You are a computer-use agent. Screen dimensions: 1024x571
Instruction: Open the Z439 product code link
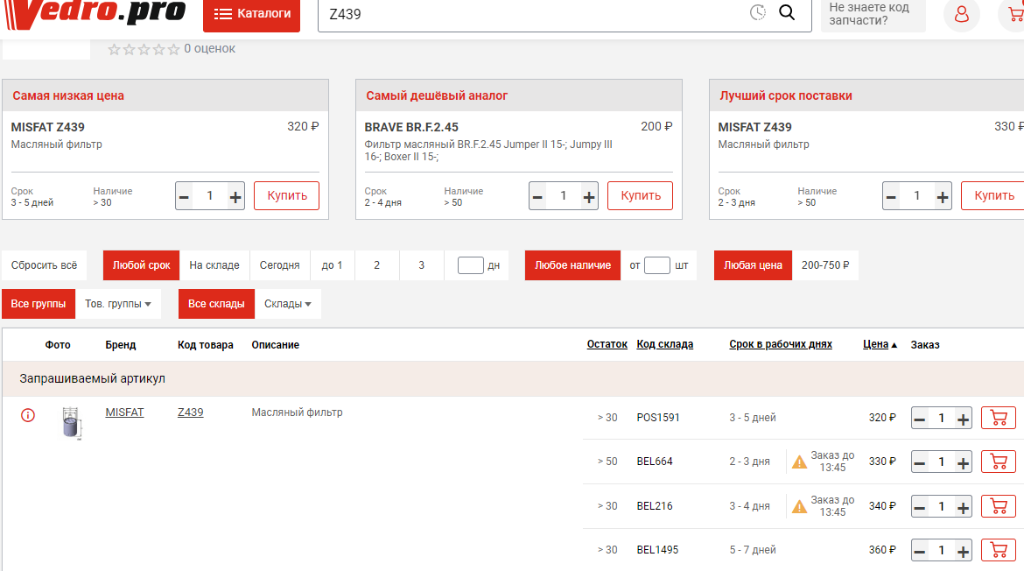pyautogui.click(x=190, y=412)
